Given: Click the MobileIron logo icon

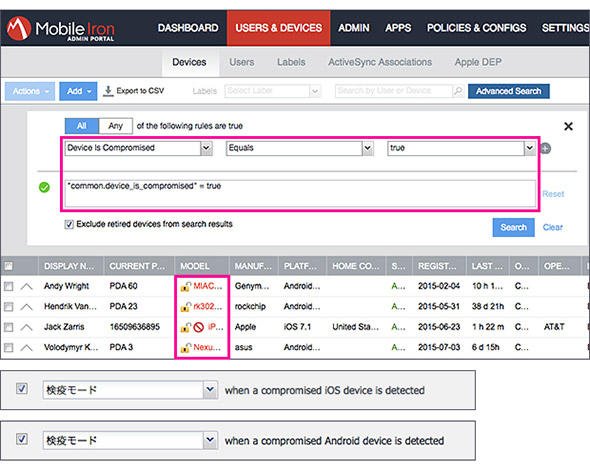Looking at the screenshot, I should click(x=18, y=28).
